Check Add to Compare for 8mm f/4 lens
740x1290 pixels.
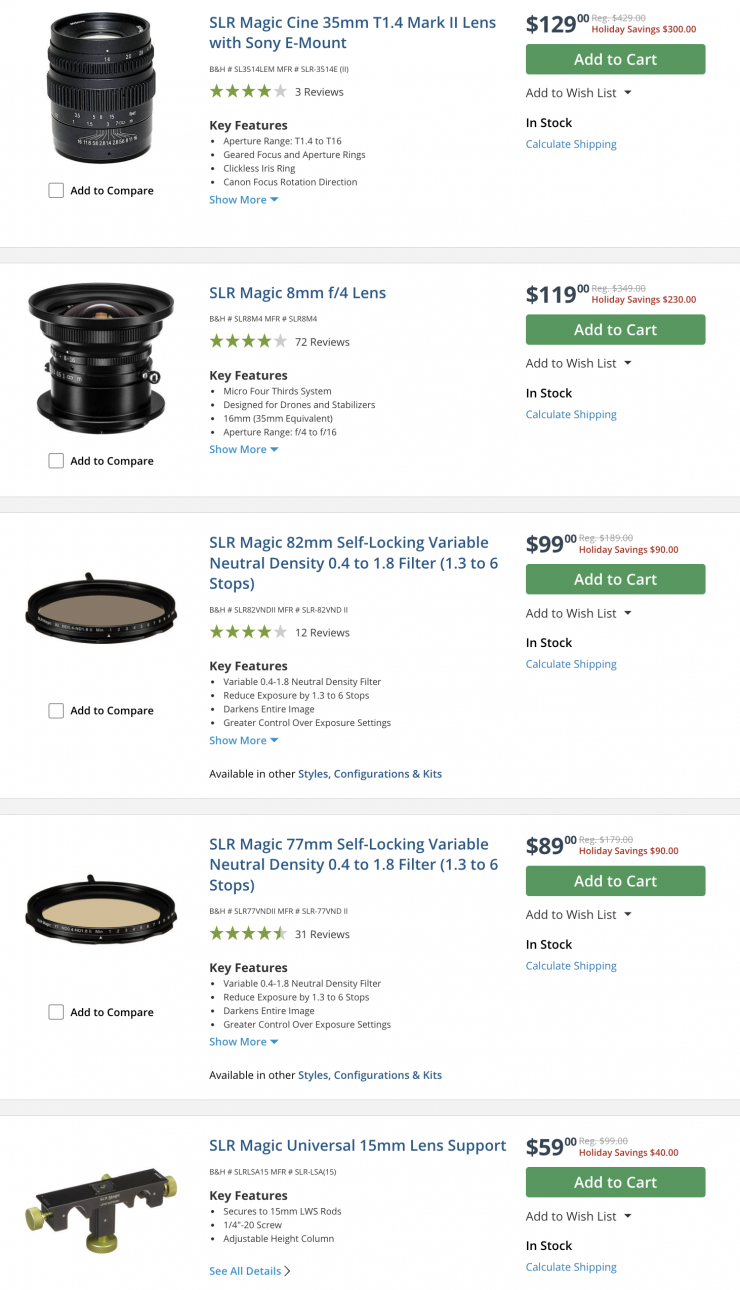(x=57, y=461)
